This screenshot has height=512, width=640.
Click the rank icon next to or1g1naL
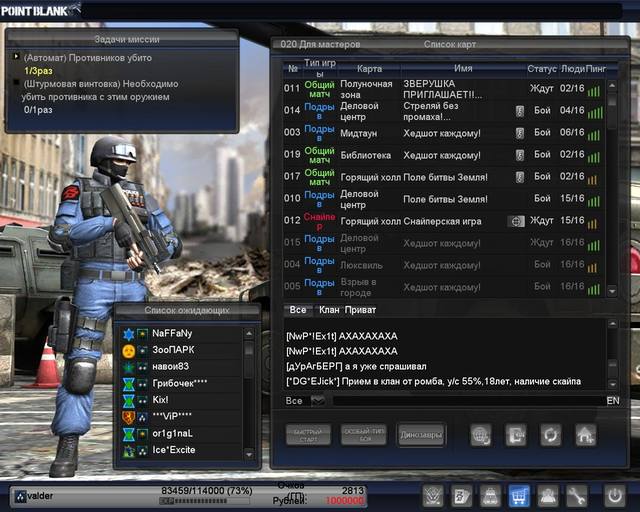[129, 434]
